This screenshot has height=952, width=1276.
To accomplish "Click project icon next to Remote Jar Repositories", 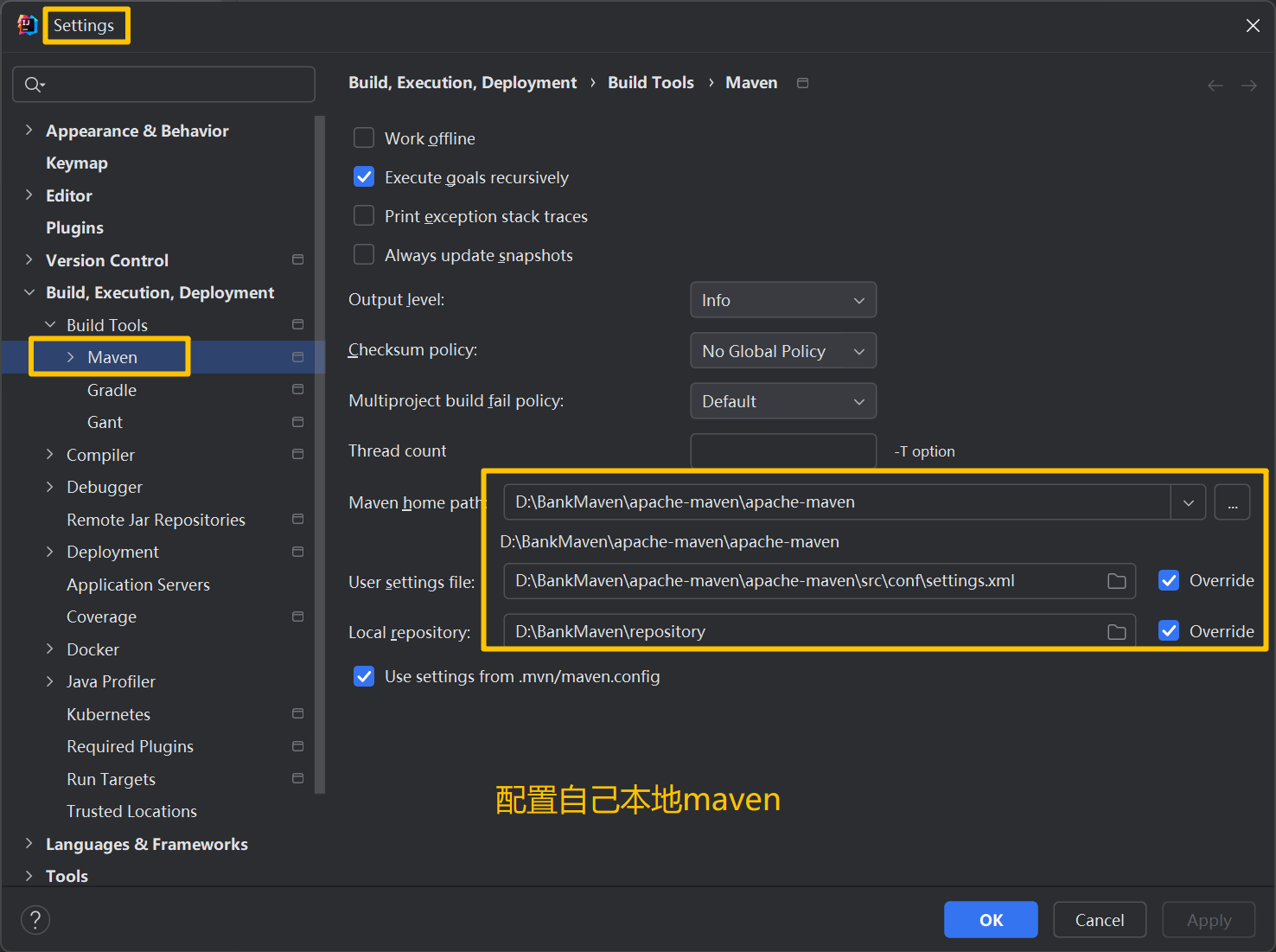I will [x=297, y=519].
